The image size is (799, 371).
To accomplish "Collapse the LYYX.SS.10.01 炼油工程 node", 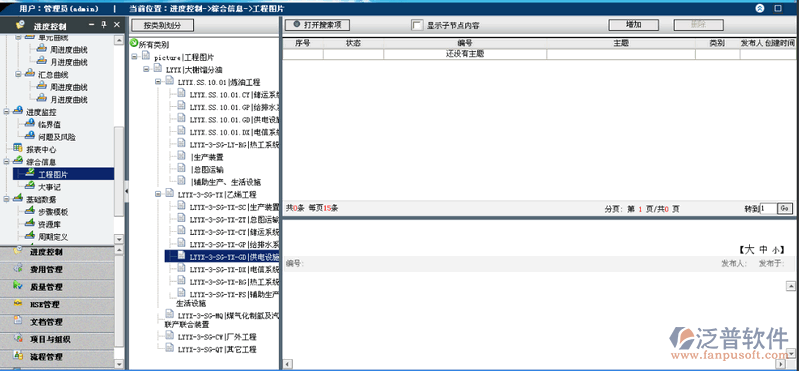I will pyautogui.click(x=158, y=82).
